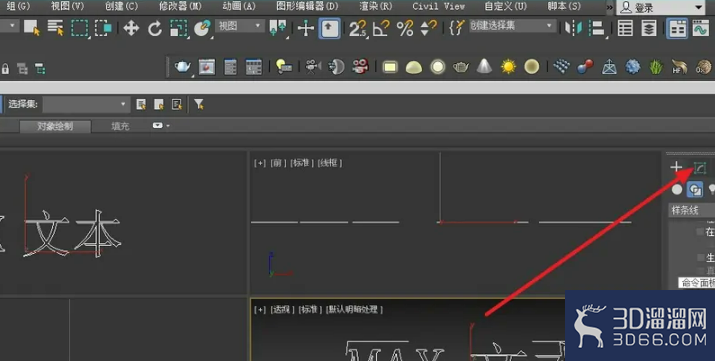Toggle Scene Explorer icon
Image resolution: width=715 pixels, height=361 pixels.
click(x=625, y=28)
